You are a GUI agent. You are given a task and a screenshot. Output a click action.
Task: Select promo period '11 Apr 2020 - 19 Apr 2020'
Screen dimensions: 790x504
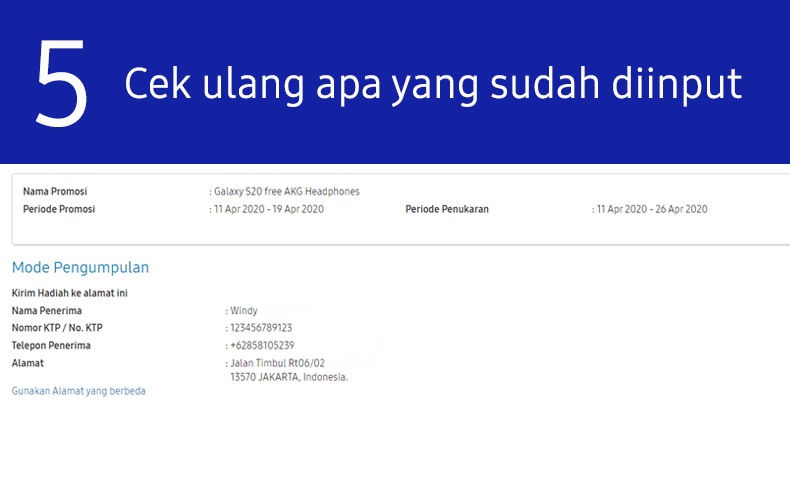point(269,209)
